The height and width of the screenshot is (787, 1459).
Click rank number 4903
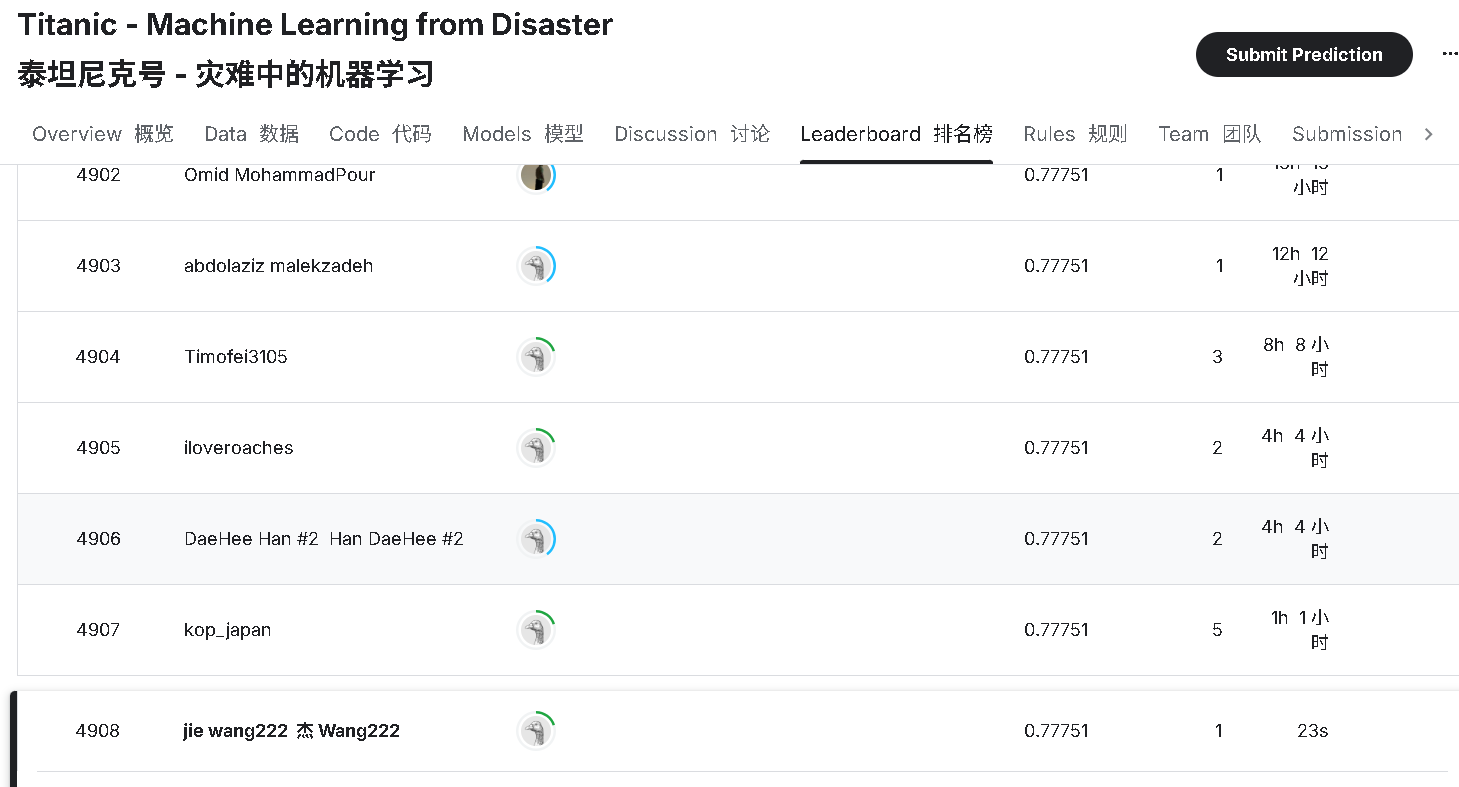click(x=98, y=266)
